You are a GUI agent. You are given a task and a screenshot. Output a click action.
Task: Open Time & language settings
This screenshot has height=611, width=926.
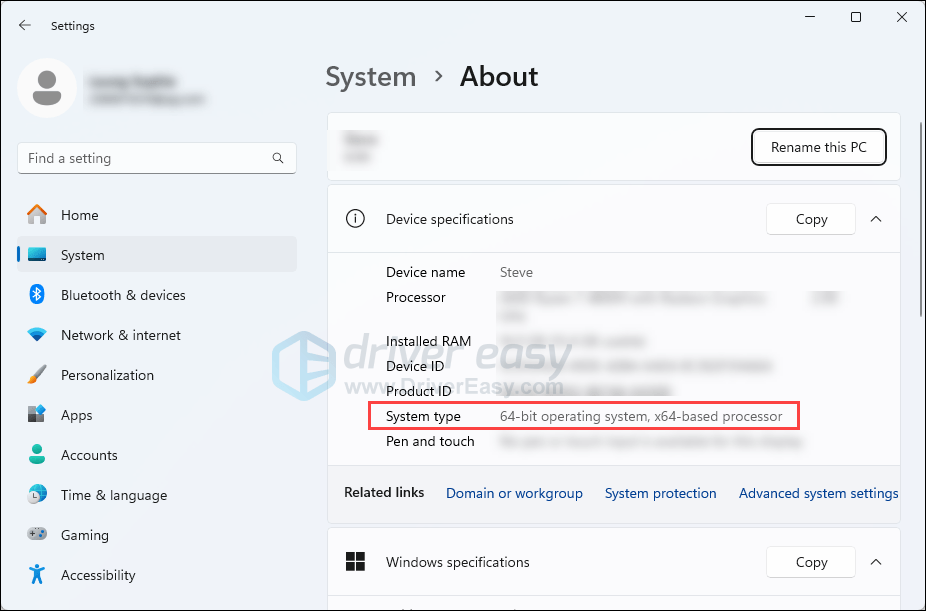113,495
